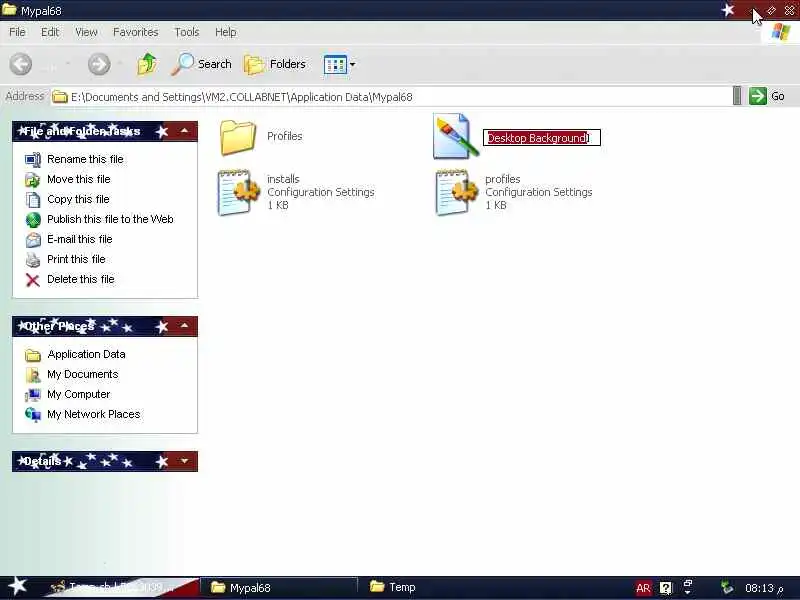Image resolution: width=800 pixels, height=600 pixels.
Task: Toggle the Folders pane
Action: click(x=275, y=64)
